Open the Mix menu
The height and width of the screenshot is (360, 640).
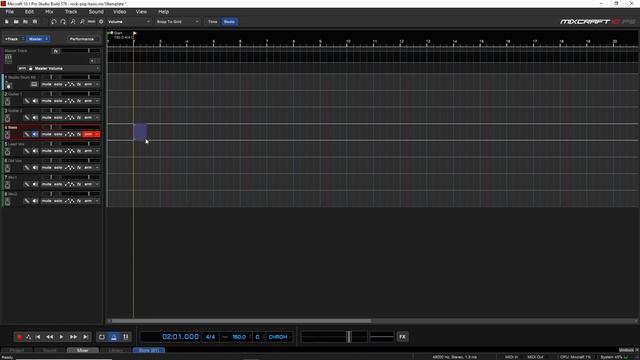click(49, 12)
